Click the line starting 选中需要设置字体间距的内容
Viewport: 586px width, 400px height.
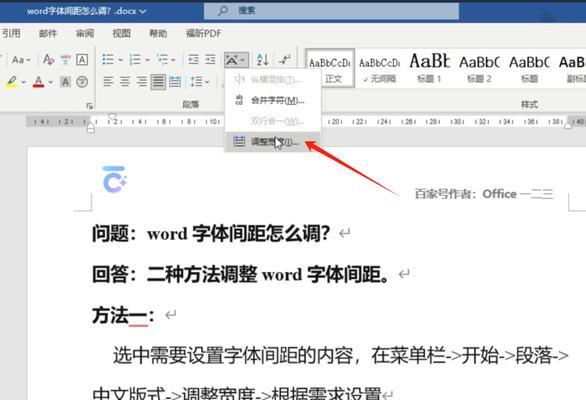click(341, 356)
